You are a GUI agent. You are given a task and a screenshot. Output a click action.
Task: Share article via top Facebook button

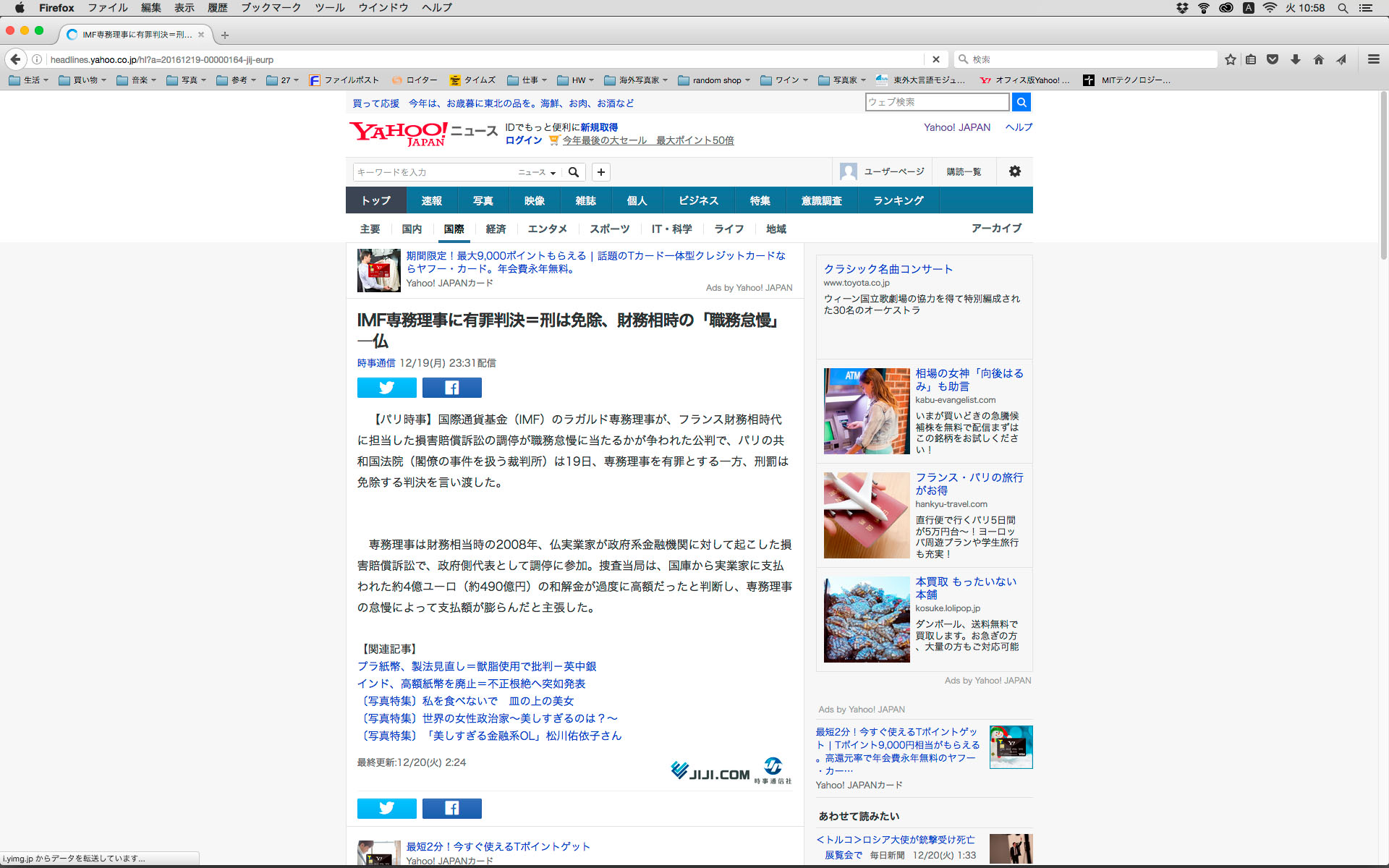tap(451, 388)
